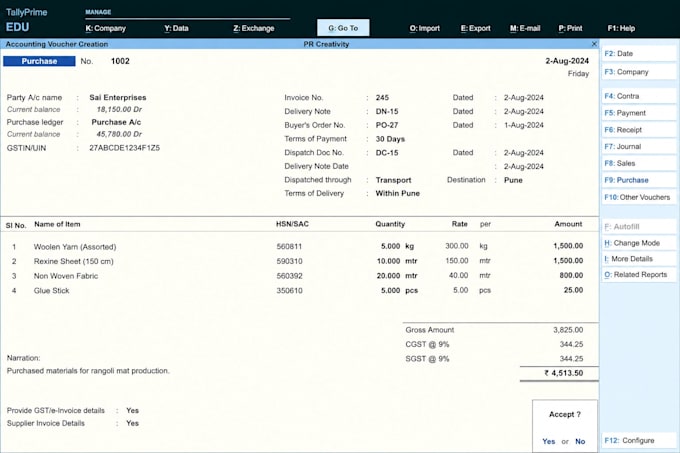Click Buyer's Order No. PO-27

click(x=387, y=125)
